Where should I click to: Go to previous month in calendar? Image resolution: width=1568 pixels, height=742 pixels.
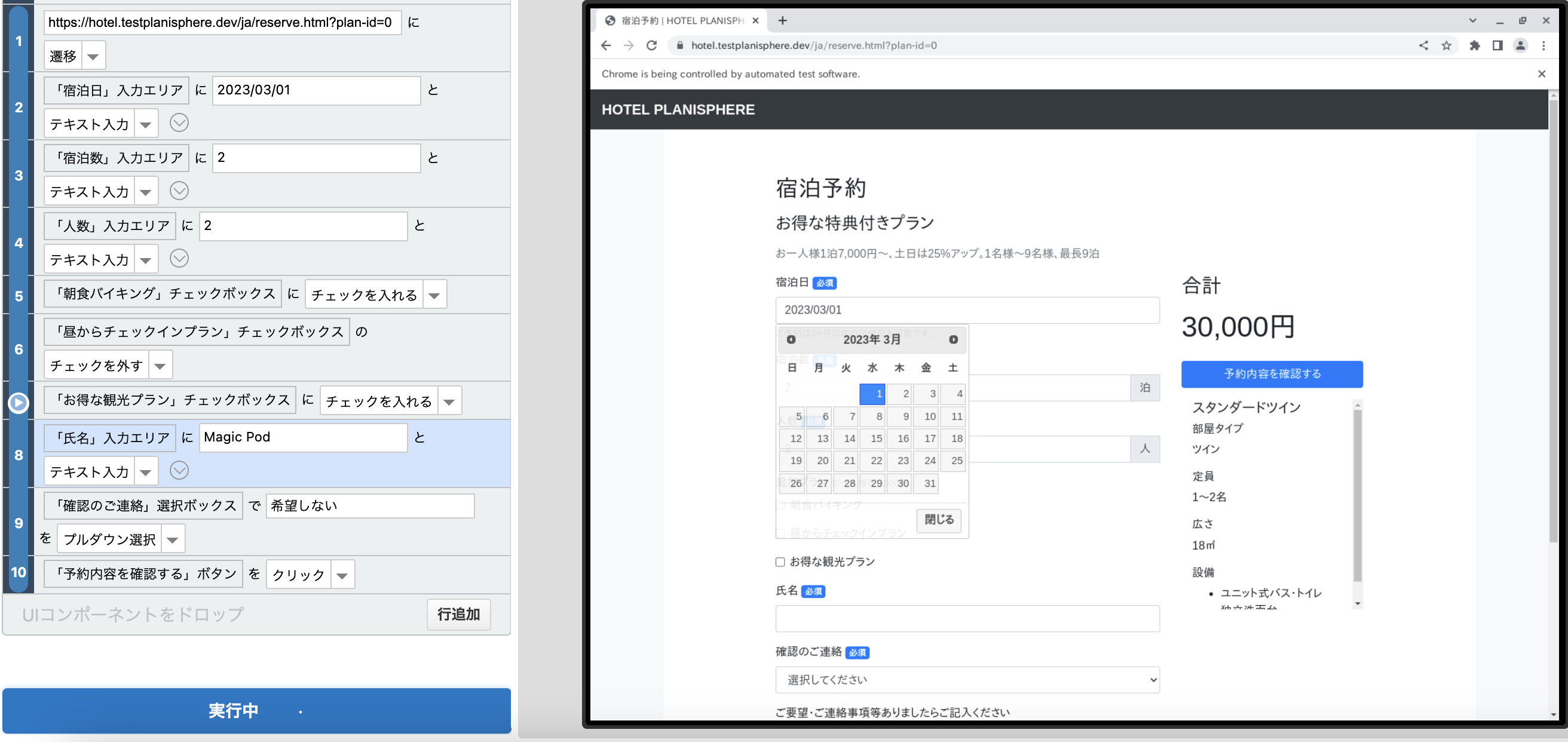(791, 340)
